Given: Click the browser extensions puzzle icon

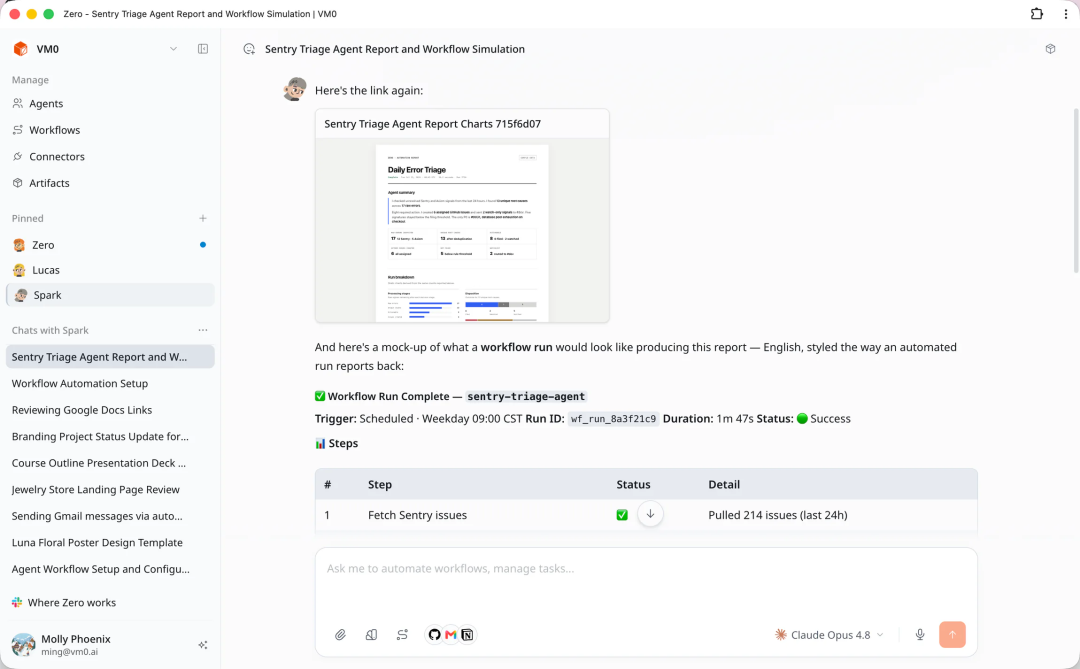Looking at the screenshot, I should 1037,14.
